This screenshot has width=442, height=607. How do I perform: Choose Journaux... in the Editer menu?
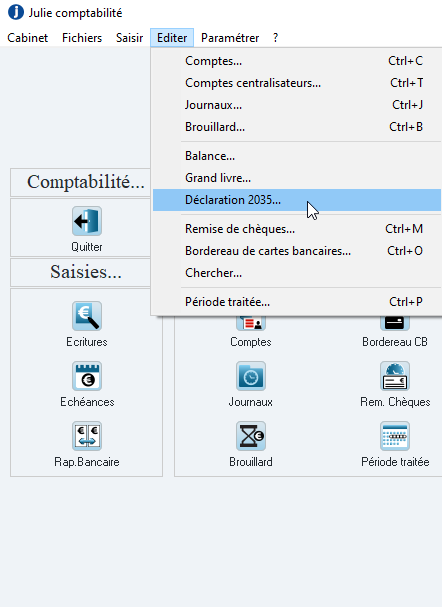pos(297,105)
